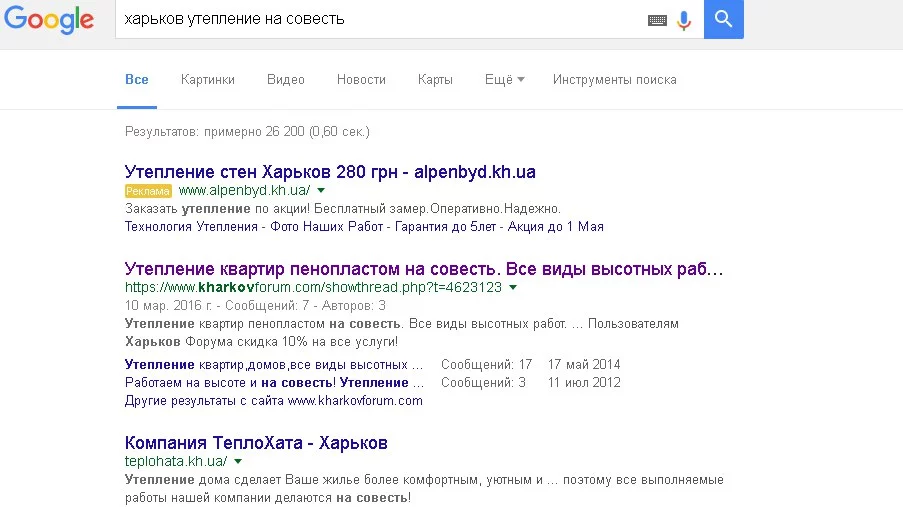Open Акция до 1 Мая sitelink
903x507 pixels.
pyautogui.click(x=556, y=226)
